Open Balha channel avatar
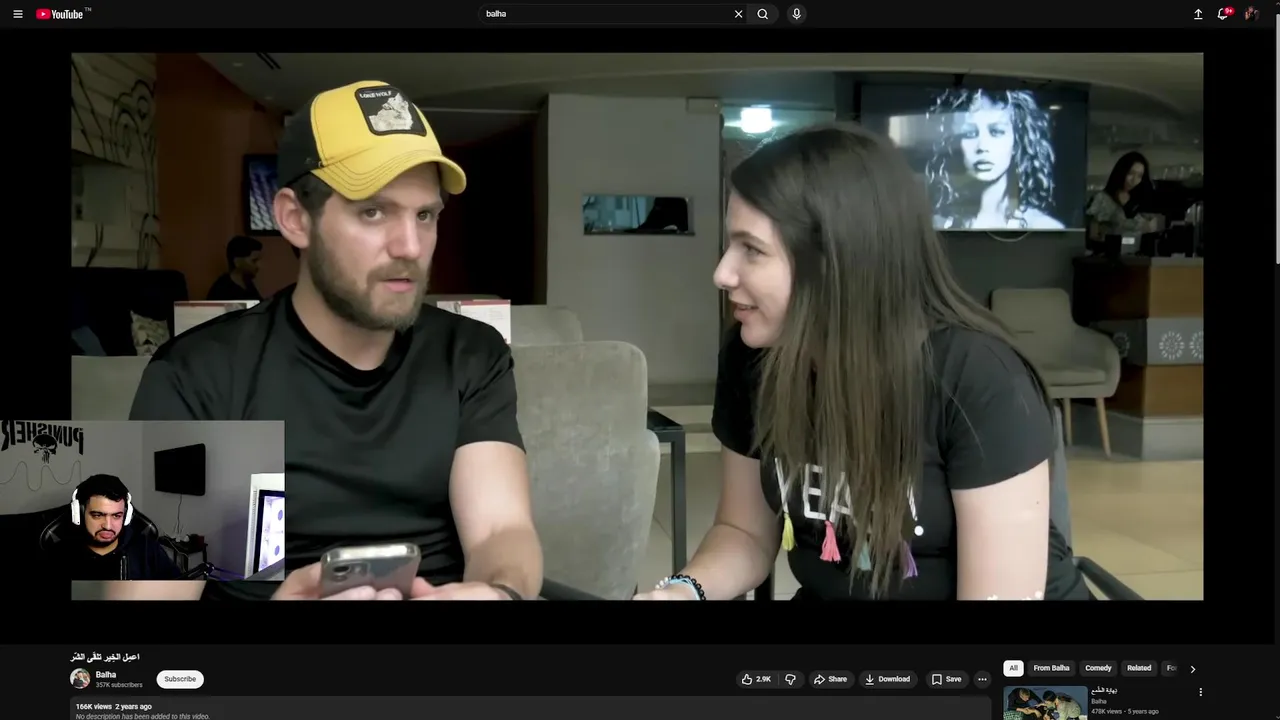 80,679
